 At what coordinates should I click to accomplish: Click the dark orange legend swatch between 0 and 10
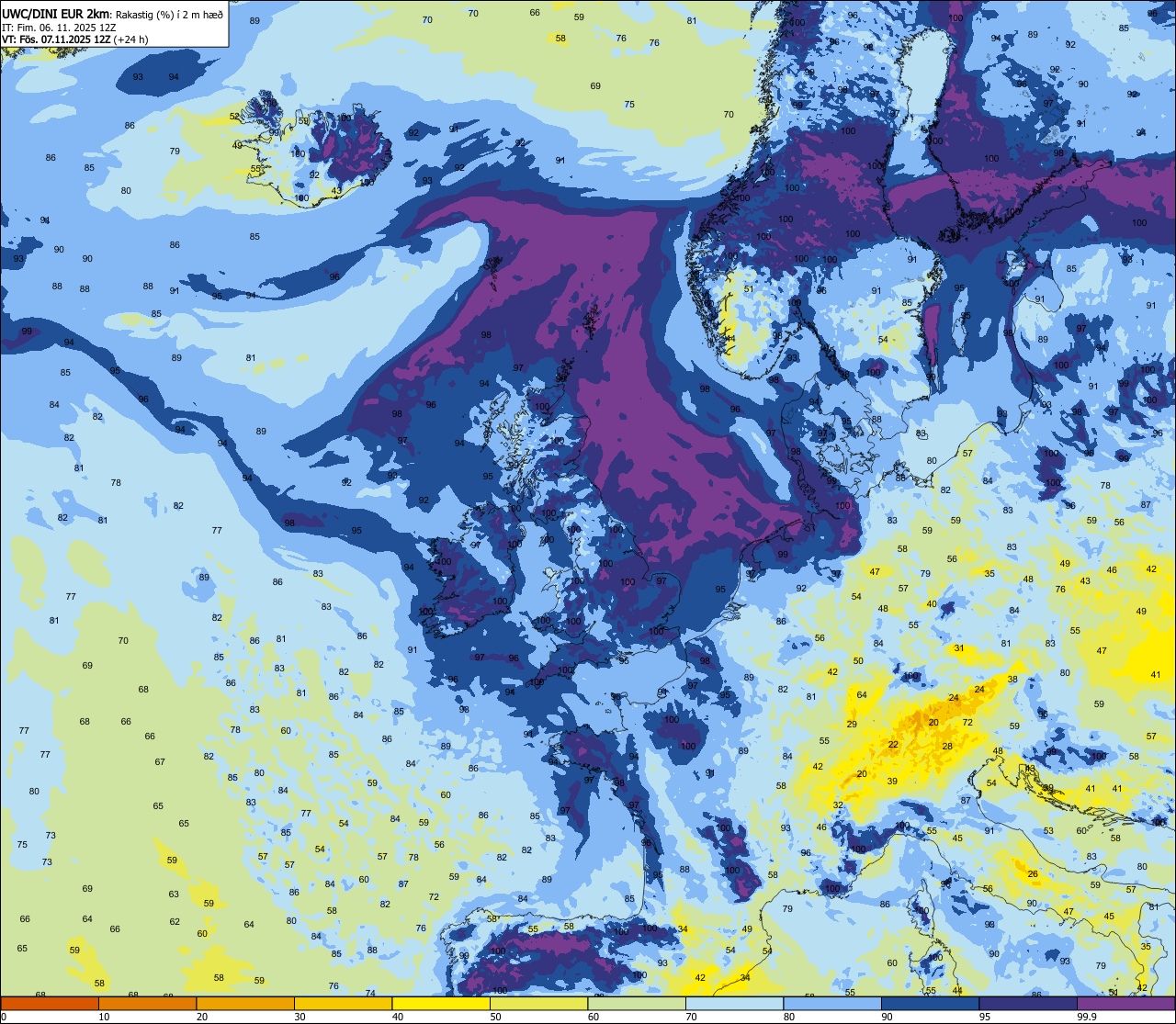(50, 1003)
